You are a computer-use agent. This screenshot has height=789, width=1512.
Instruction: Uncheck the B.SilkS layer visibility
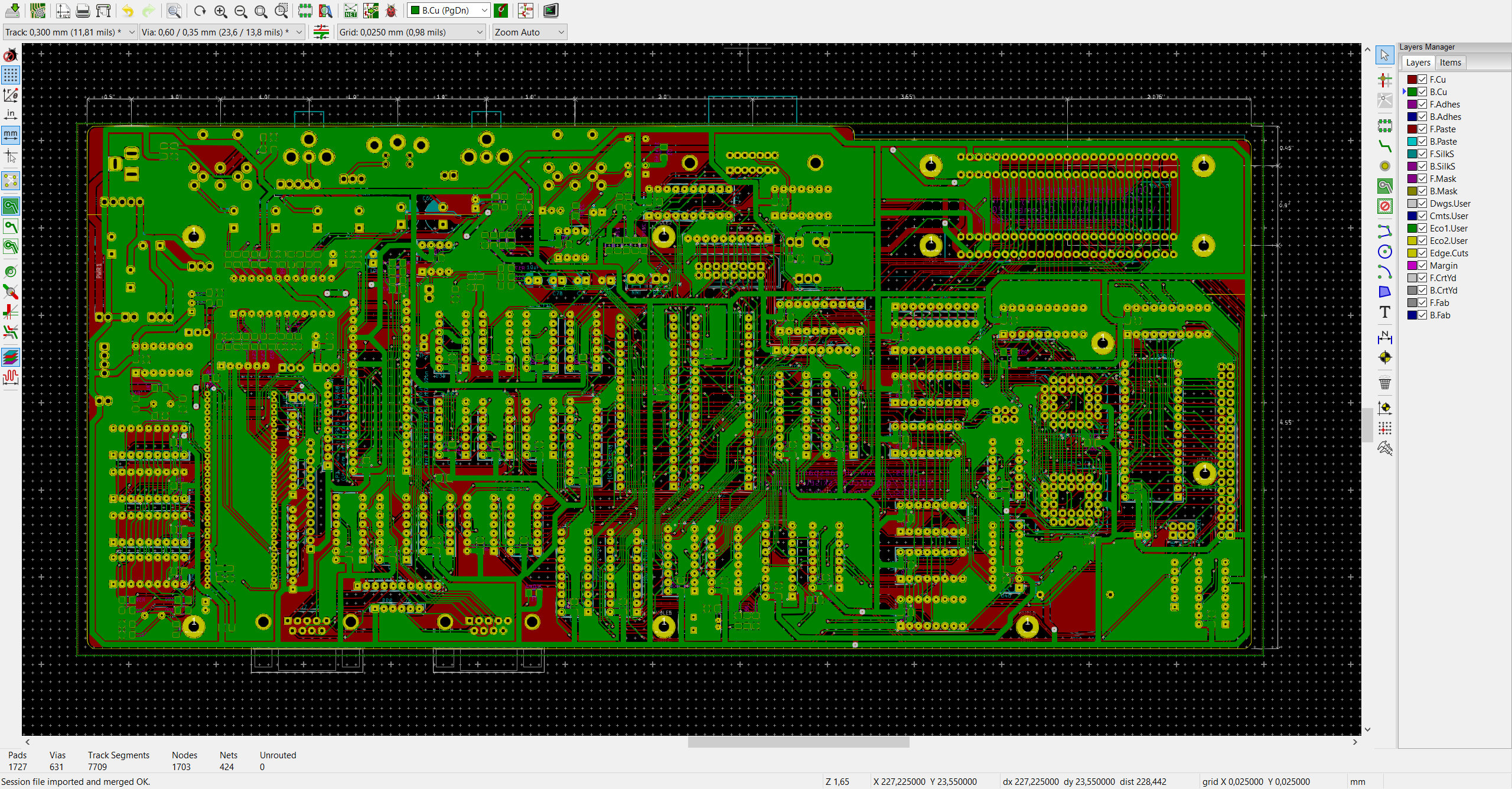1422,166
